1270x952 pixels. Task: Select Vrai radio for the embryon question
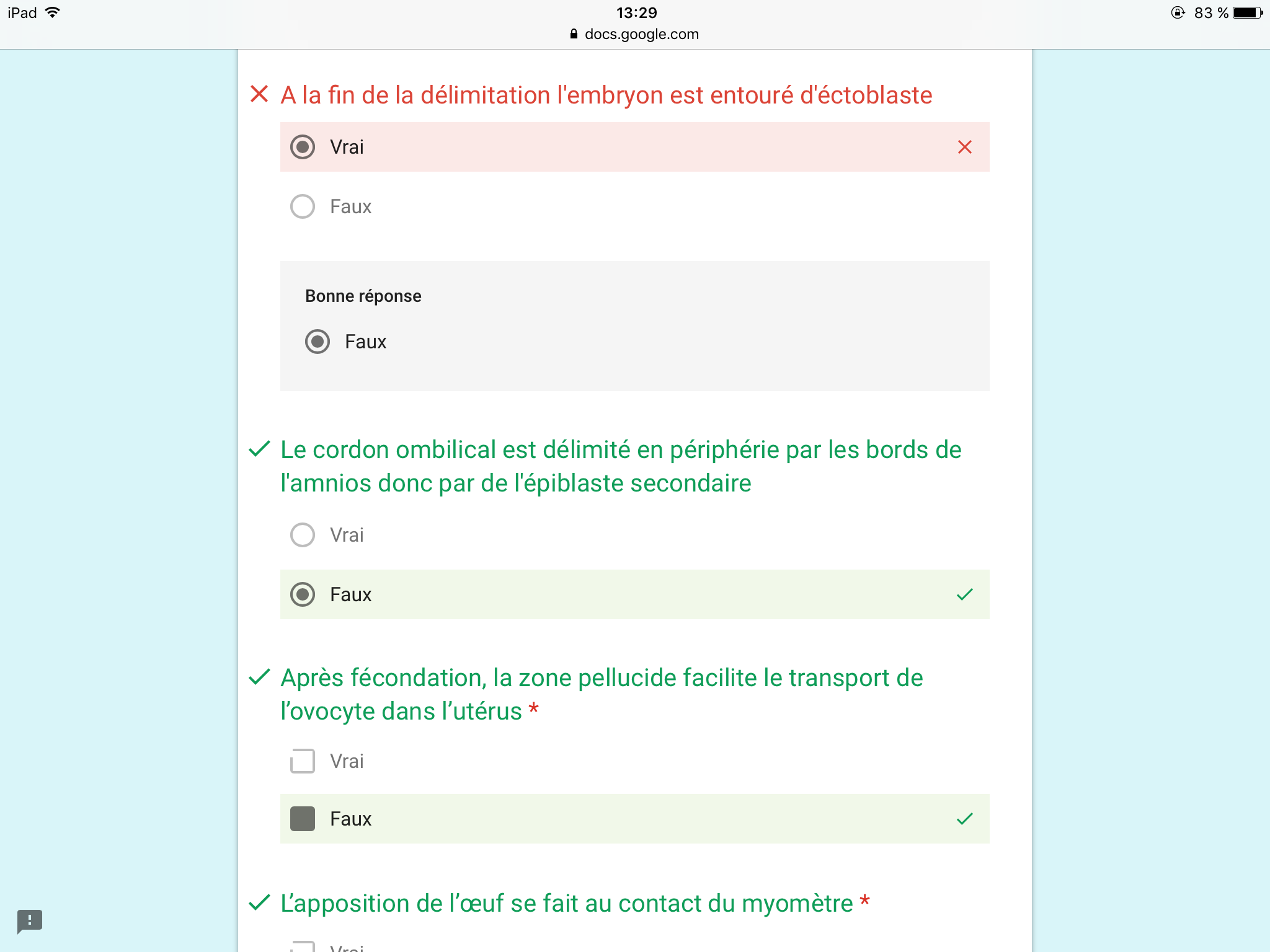pyautogui.click(x=303, y=147)
